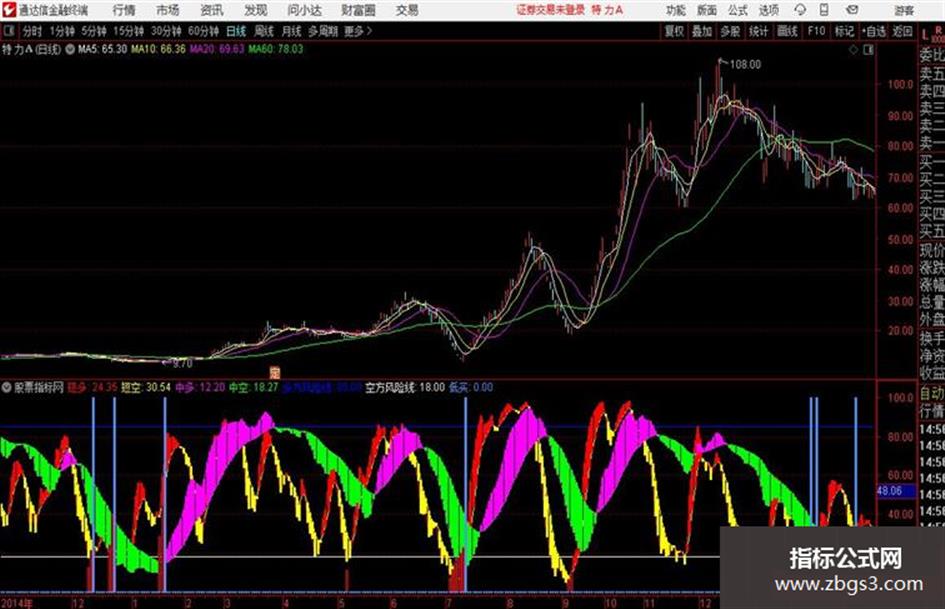This screenshot has width=945, height=609.
Task: Expand the MA indicator dropdown next to 特力A
Action: pyautogui.click(x=70, y=49)
